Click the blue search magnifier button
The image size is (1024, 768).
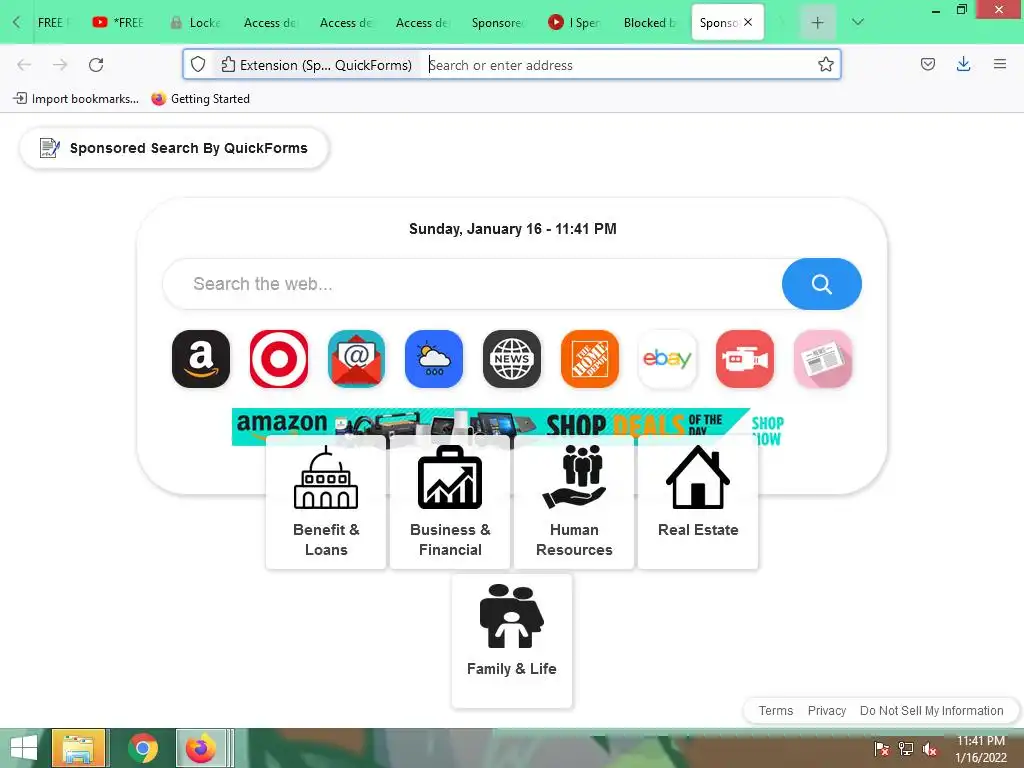(x=822, y=284)
